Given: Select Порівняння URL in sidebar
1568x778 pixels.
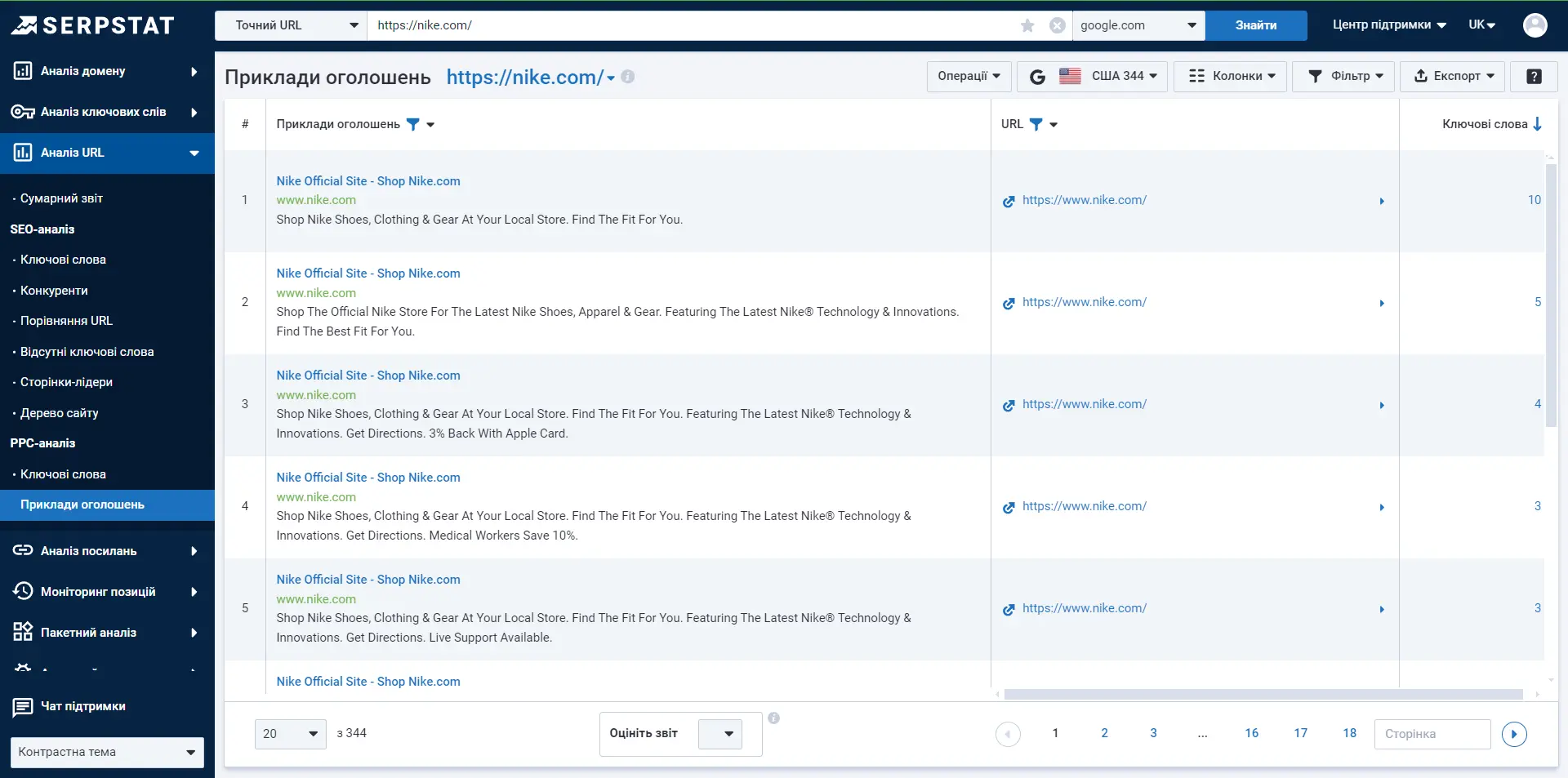Looking at the screenshot, I should coord(66,321).
